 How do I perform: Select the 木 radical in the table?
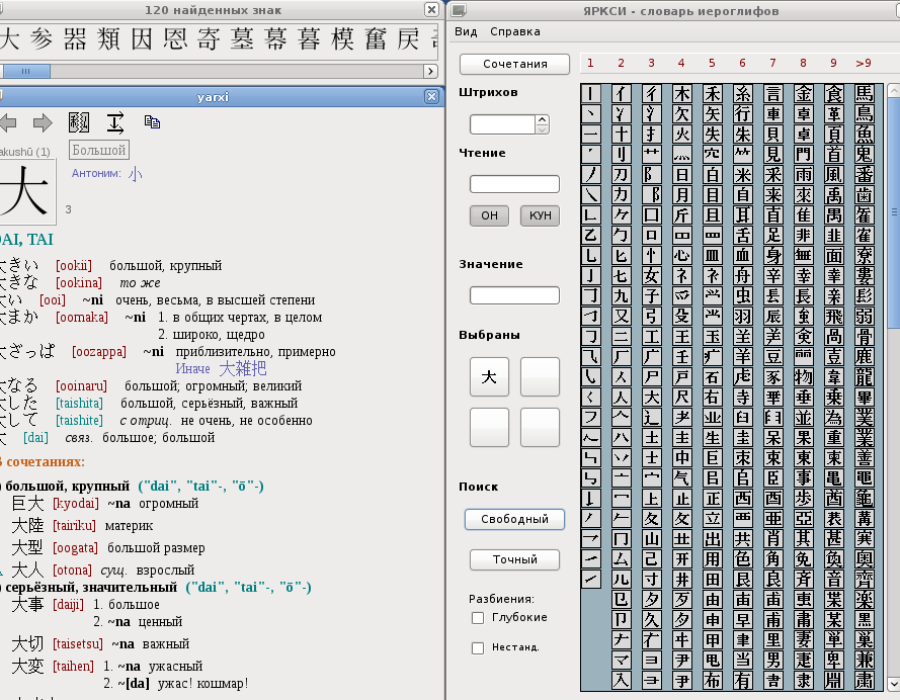[x=682, y=94]
